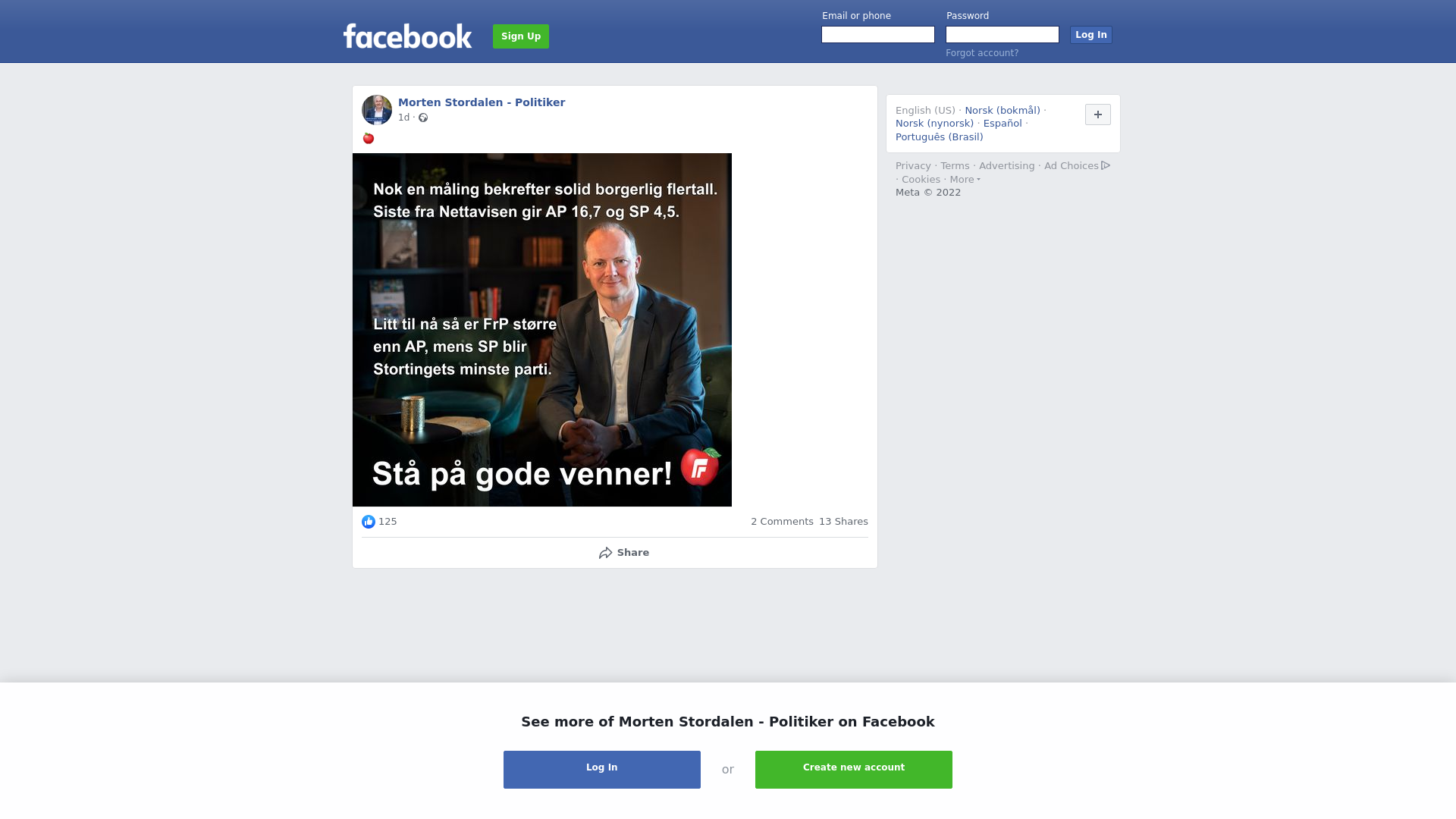
Task: Click the public globe audience icon
Action: pos(423,118)
